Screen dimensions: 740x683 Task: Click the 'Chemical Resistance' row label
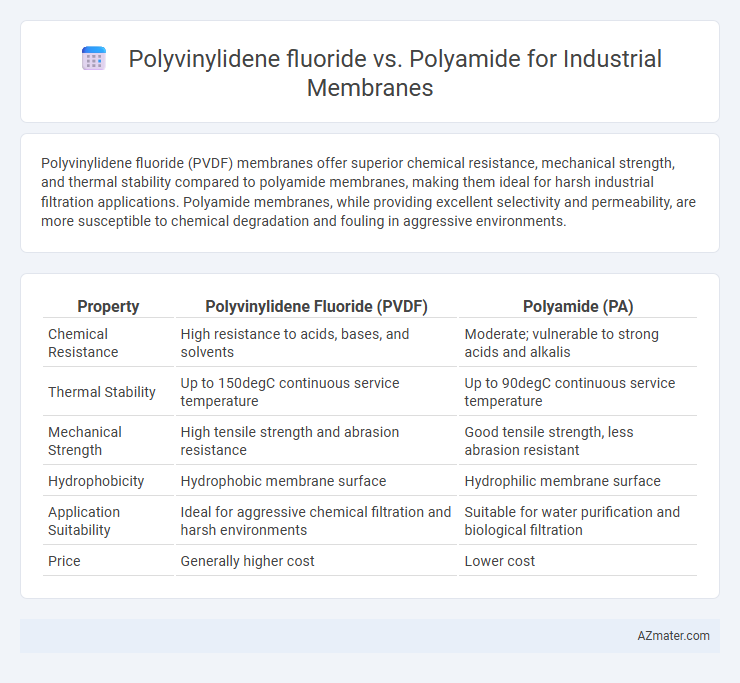pos(108,343)
